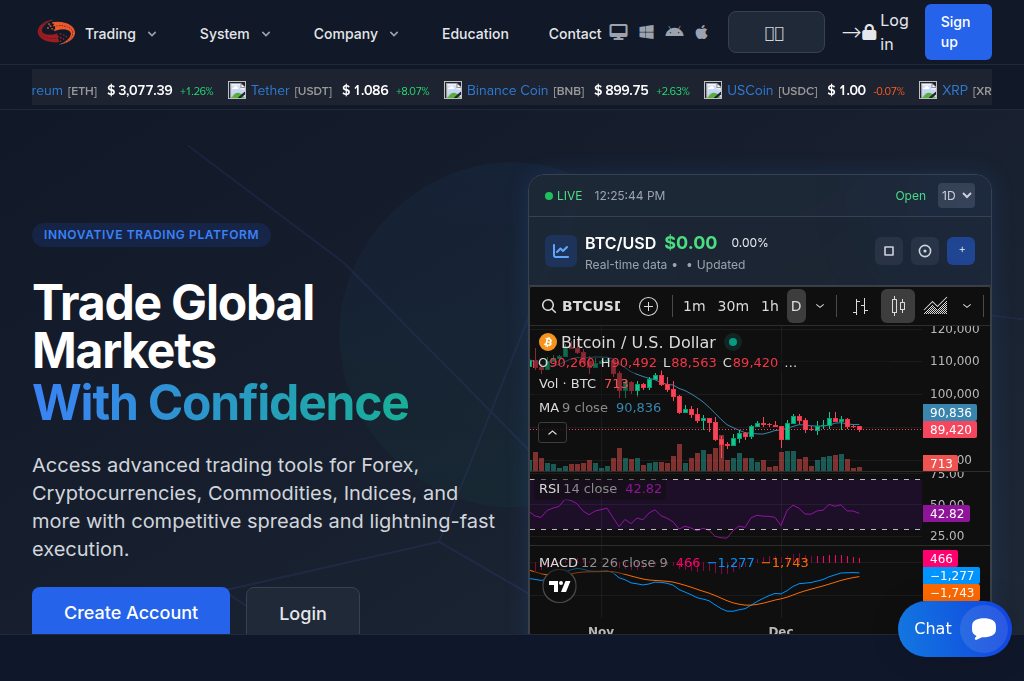Image resolution: width=1024 pixels, height=681 pixels.
Task: Click the Create Account button
Action: pos(130,613)
